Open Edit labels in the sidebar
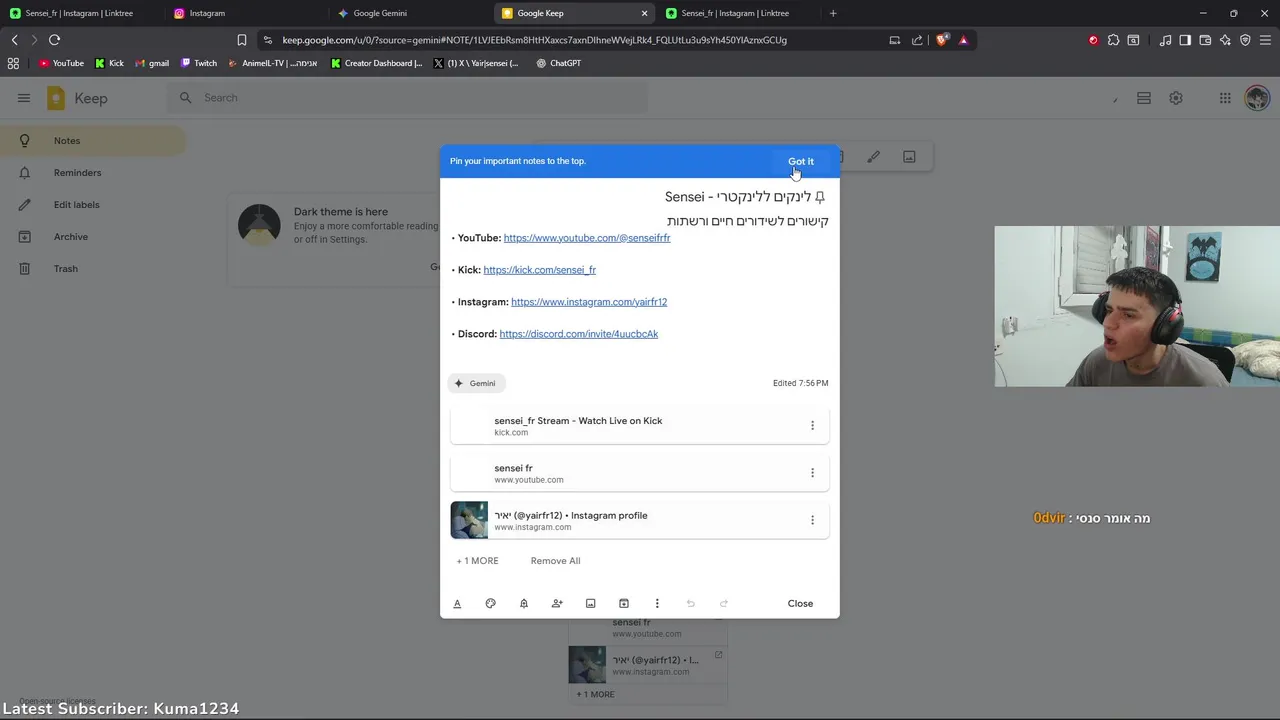This screenshot has width=1280, height=720. point(92,205)
